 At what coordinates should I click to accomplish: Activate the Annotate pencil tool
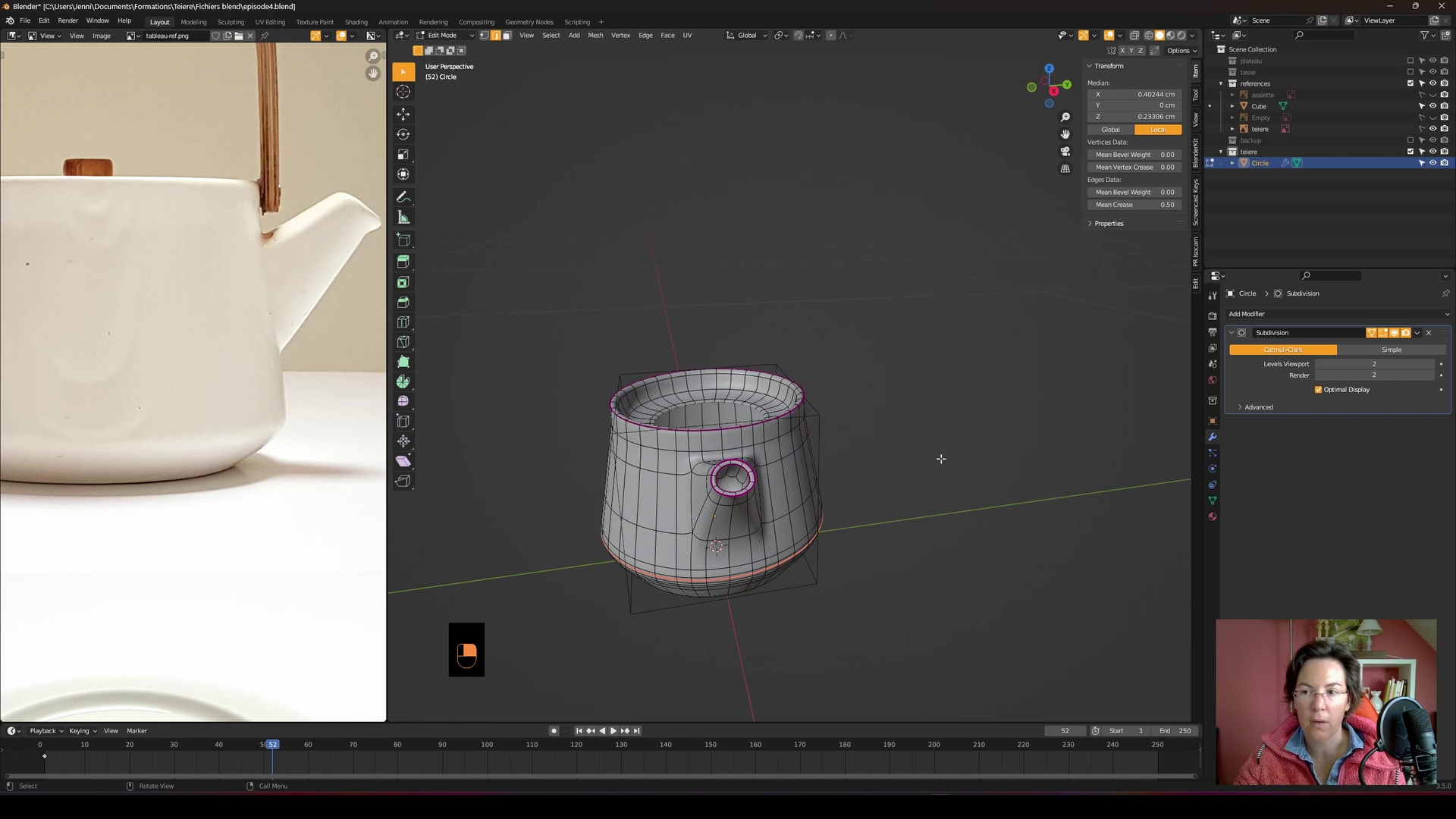[x=403, y=197]
